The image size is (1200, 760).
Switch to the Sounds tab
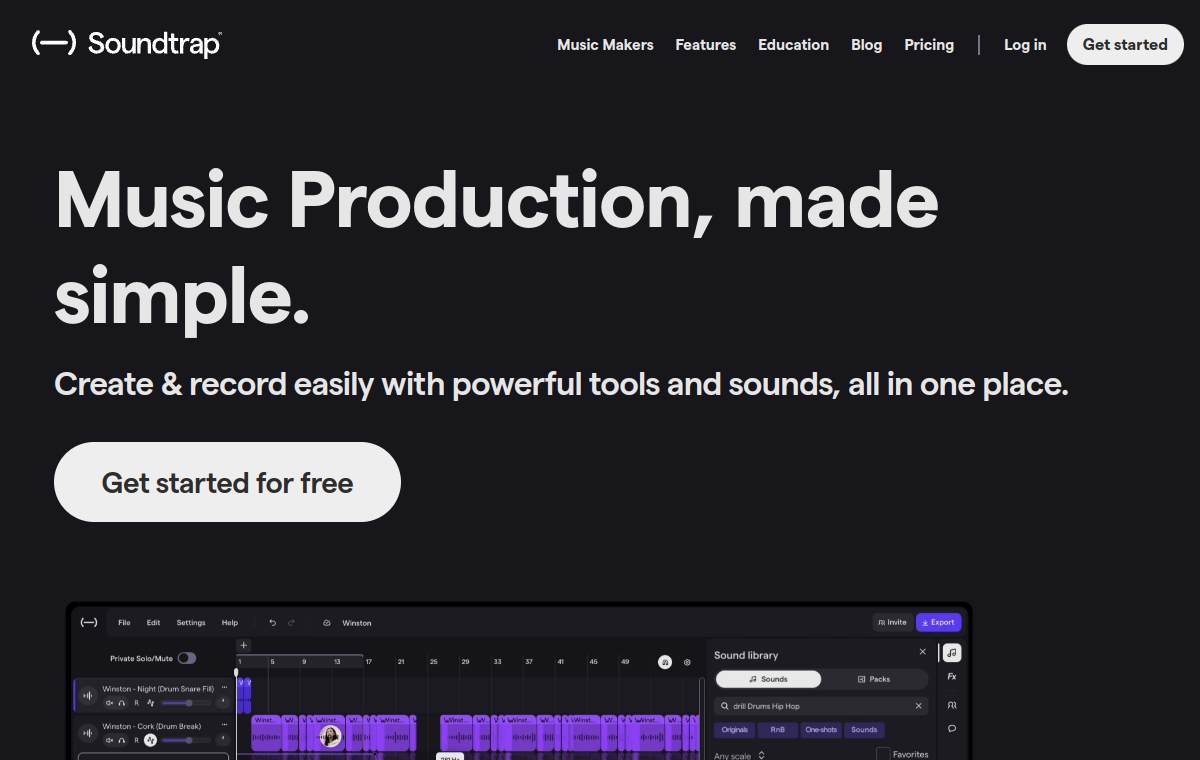click(768, 679)
